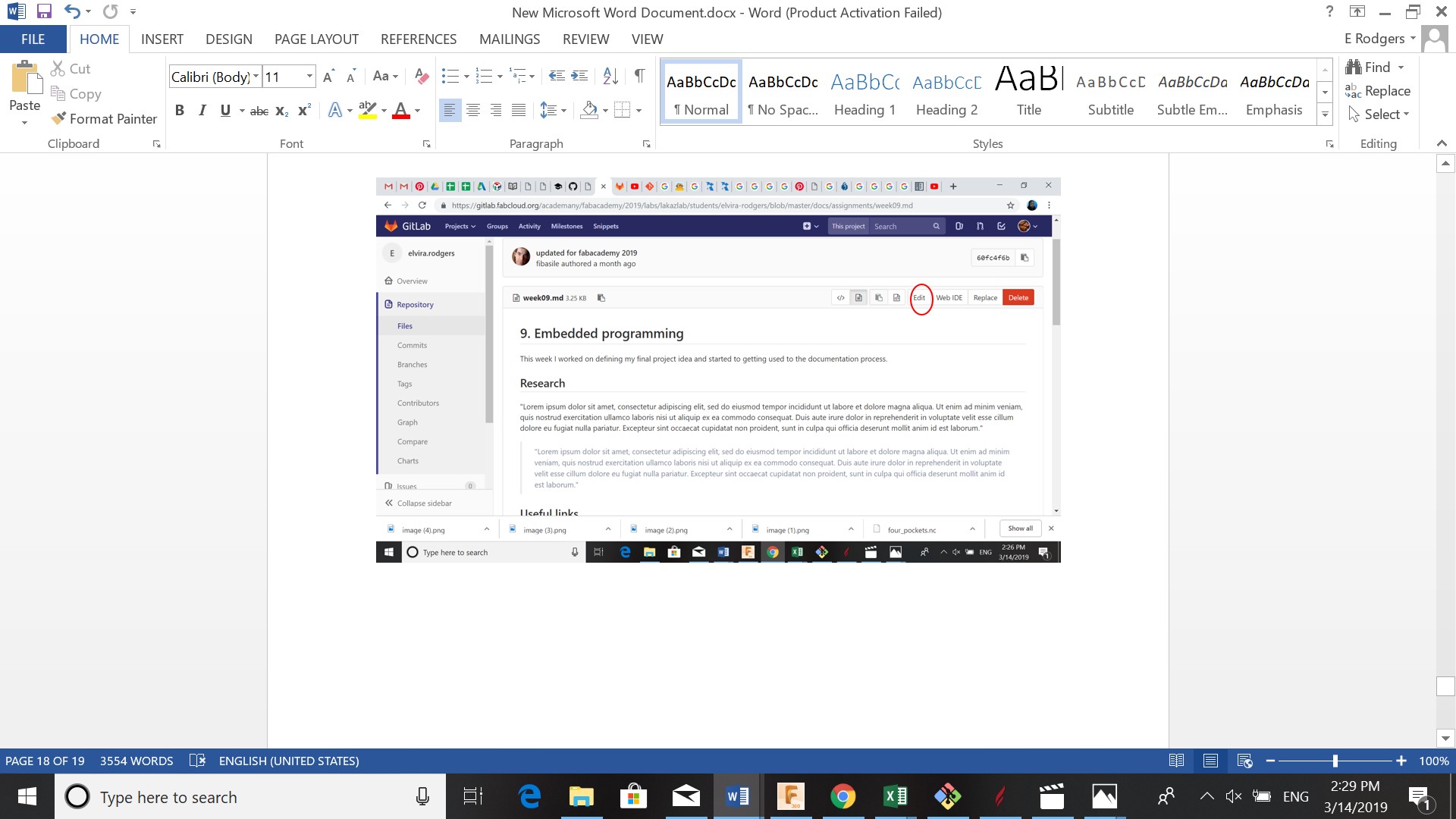Click the Format Painter brush icon
Viewport: 1456px width, 819px height.
click(x=58, y=118)
